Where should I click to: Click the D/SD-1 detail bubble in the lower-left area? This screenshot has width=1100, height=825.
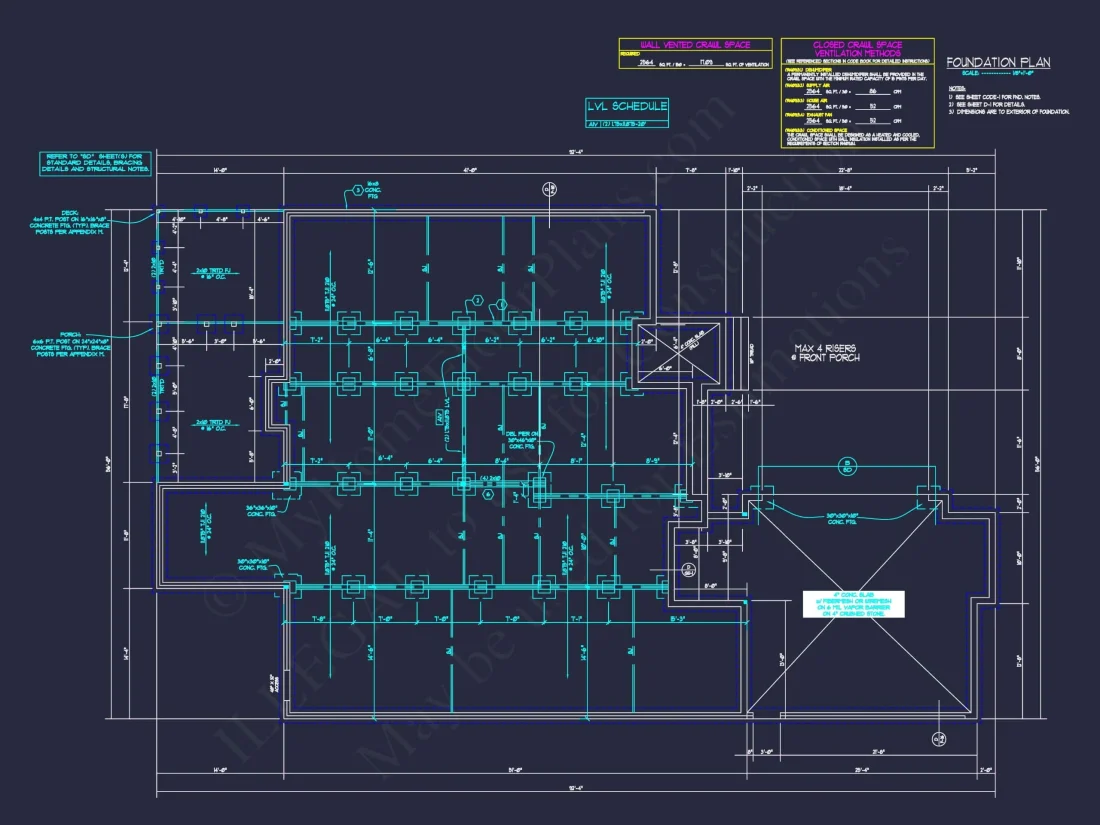click(x=689, y=570)
